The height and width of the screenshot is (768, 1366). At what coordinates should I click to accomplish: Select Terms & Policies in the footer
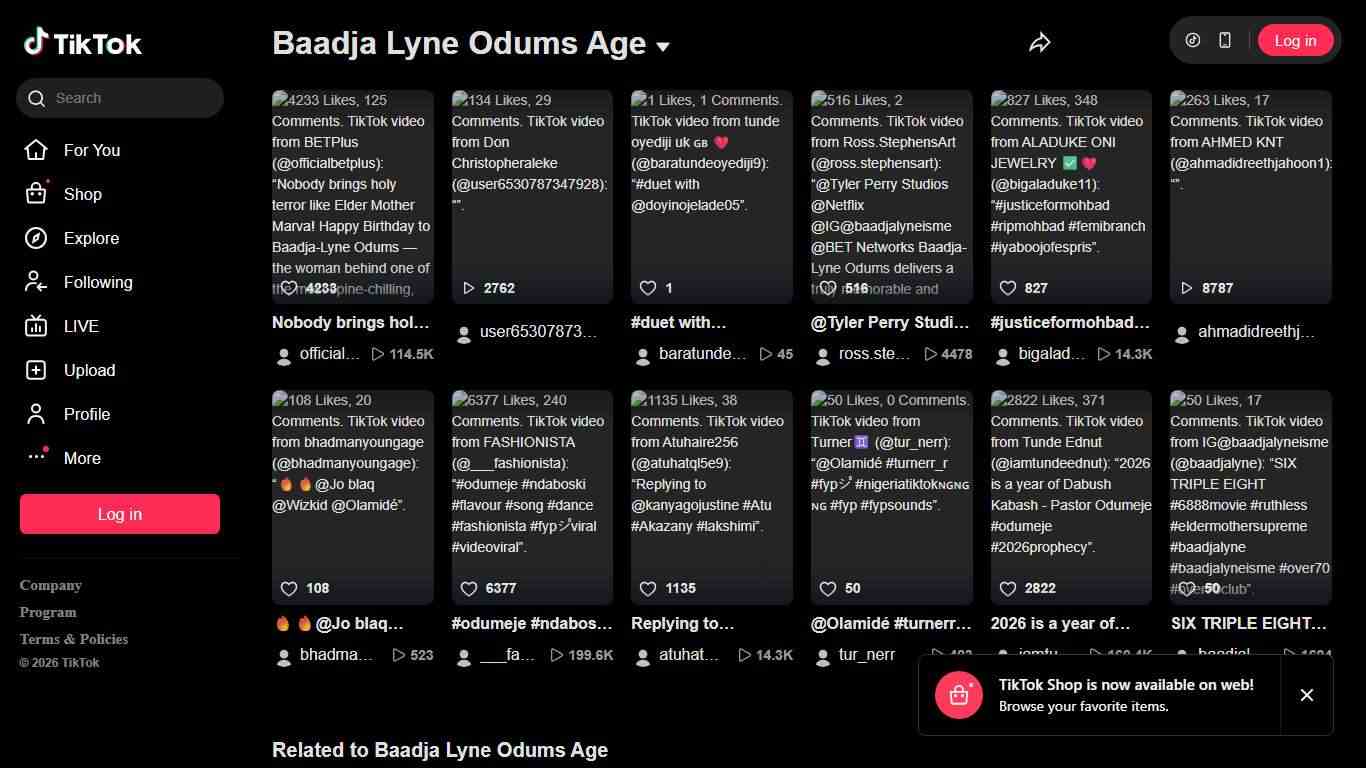pyautogui.click(x=73, y=638)
